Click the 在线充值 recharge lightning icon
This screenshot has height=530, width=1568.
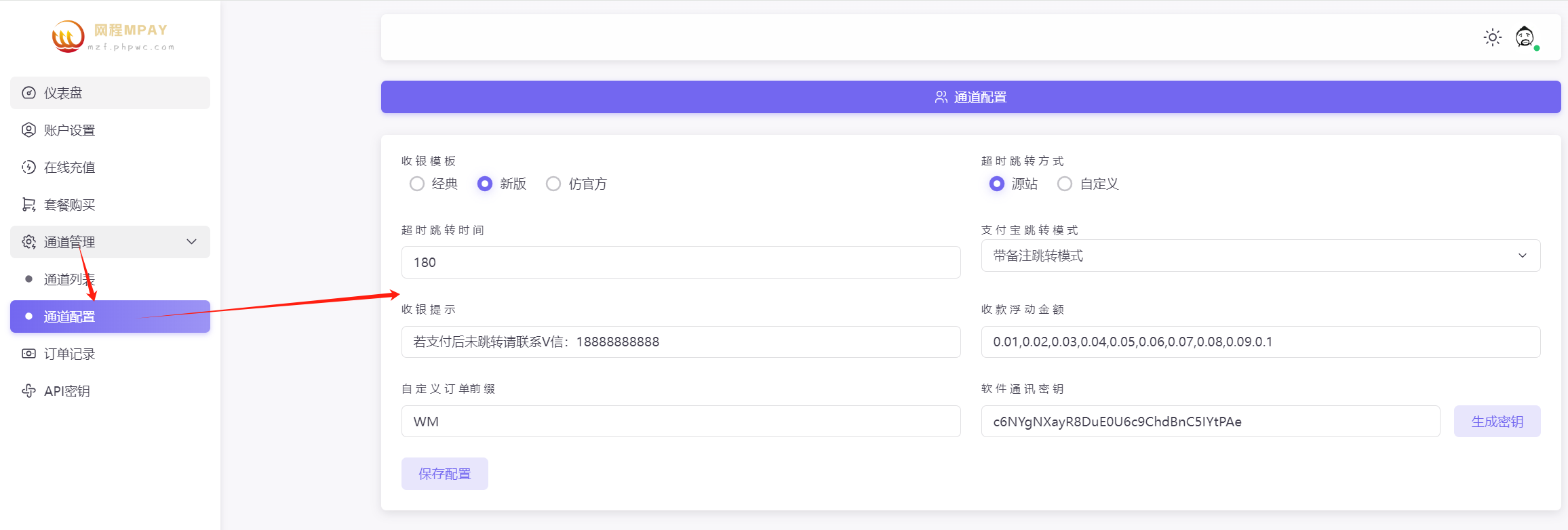point(28,167)
